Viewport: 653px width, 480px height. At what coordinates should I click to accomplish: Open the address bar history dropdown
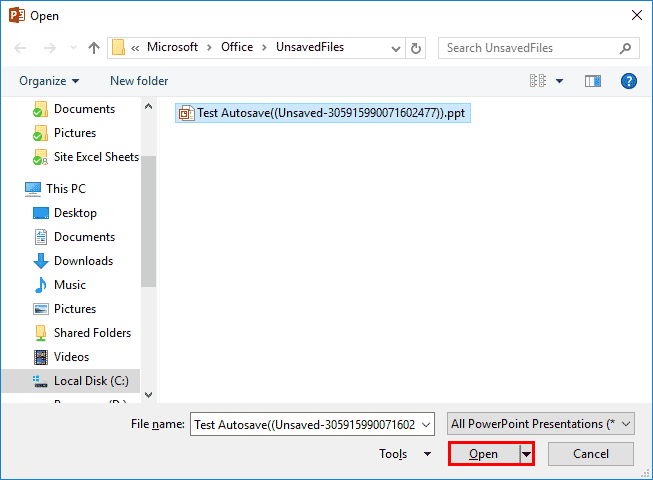(x=396, y=49)
